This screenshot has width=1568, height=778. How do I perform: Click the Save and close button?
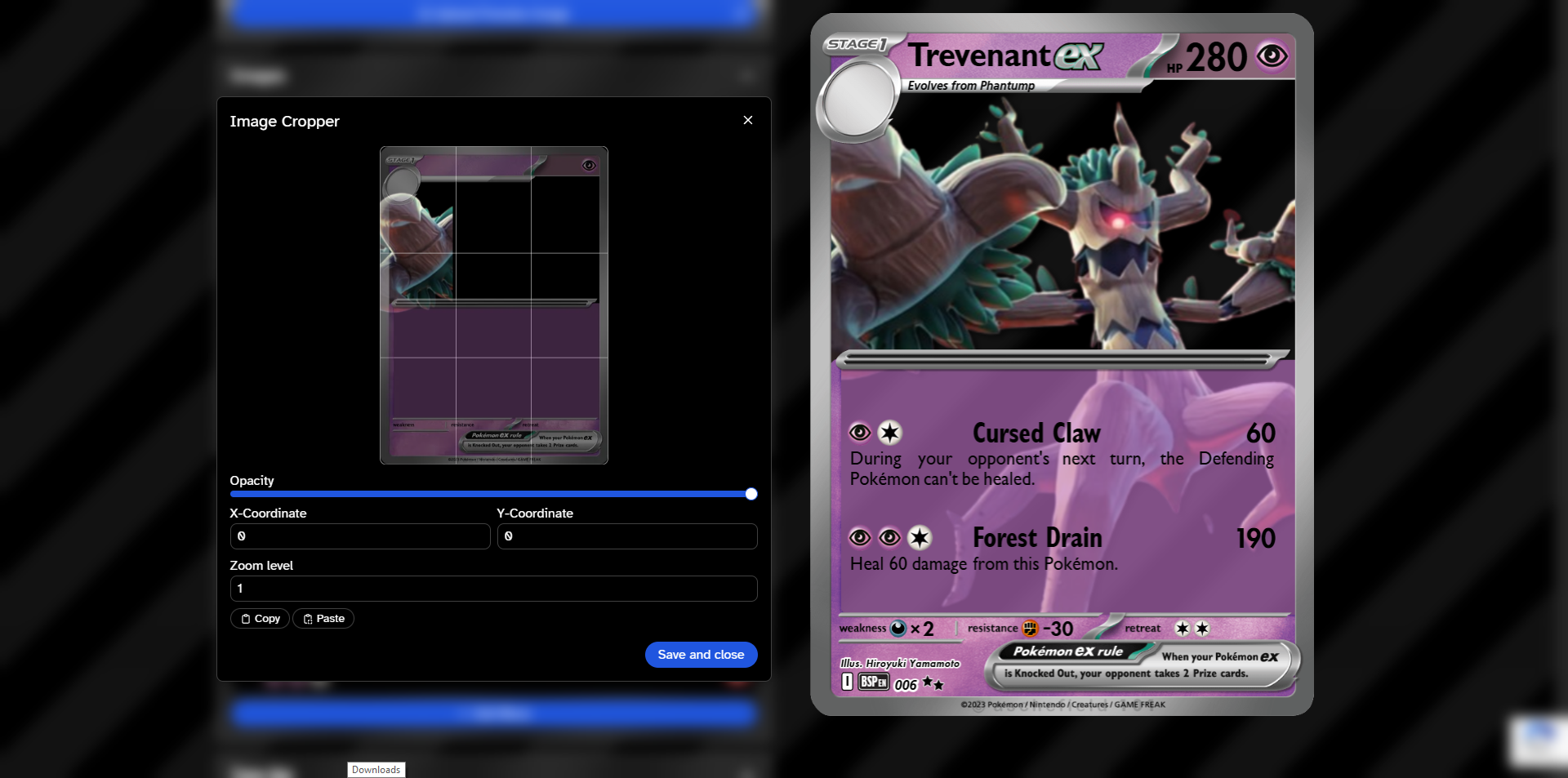click(701, 655)
